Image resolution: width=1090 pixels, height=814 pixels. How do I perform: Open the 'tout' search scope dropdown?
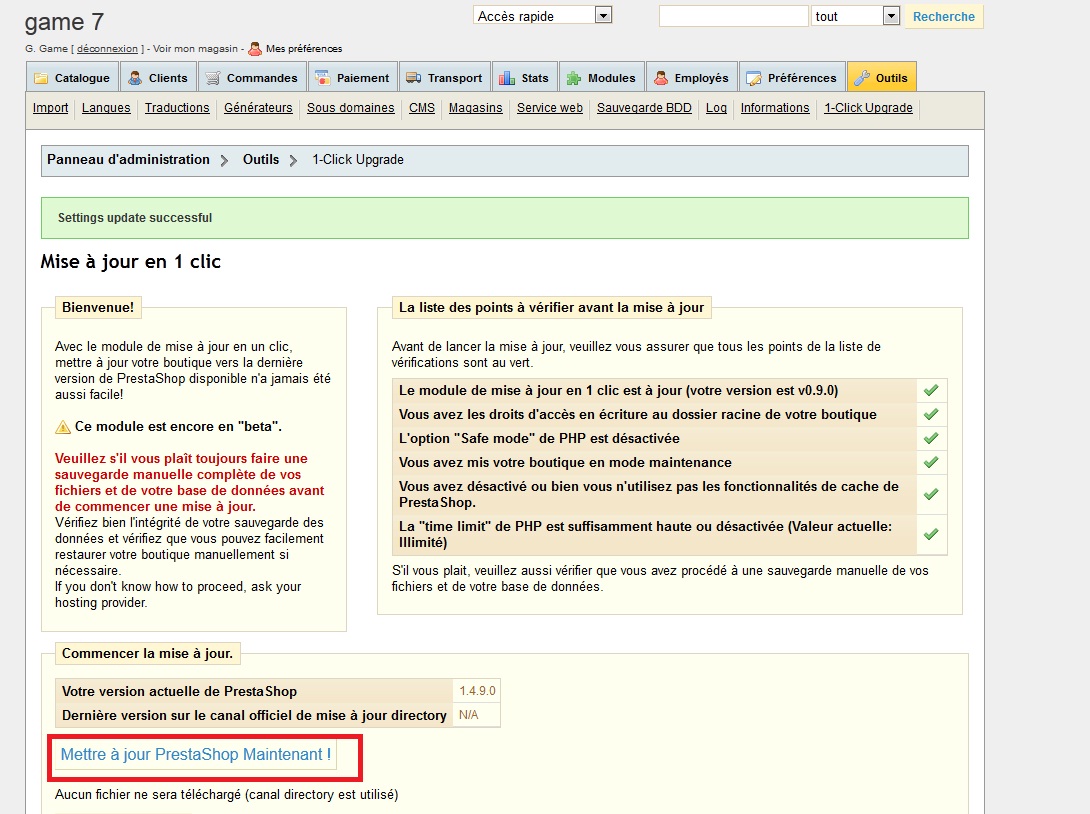855,16
